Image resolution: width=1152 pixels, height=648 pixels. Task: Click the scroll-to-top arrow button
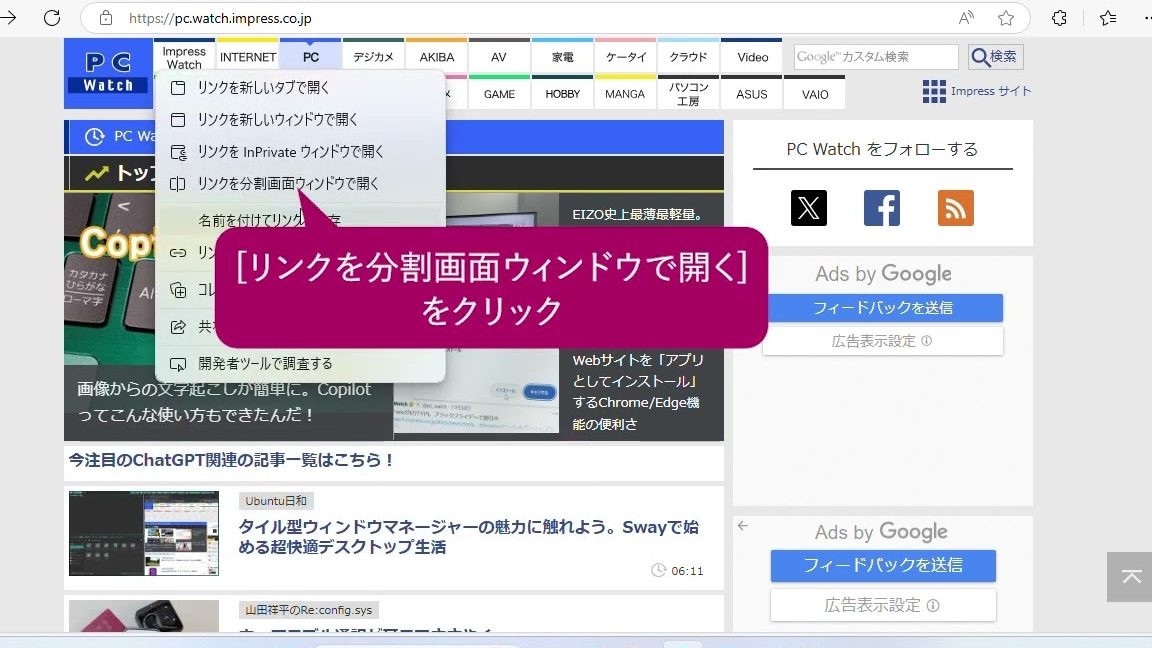coord(1130,577)
